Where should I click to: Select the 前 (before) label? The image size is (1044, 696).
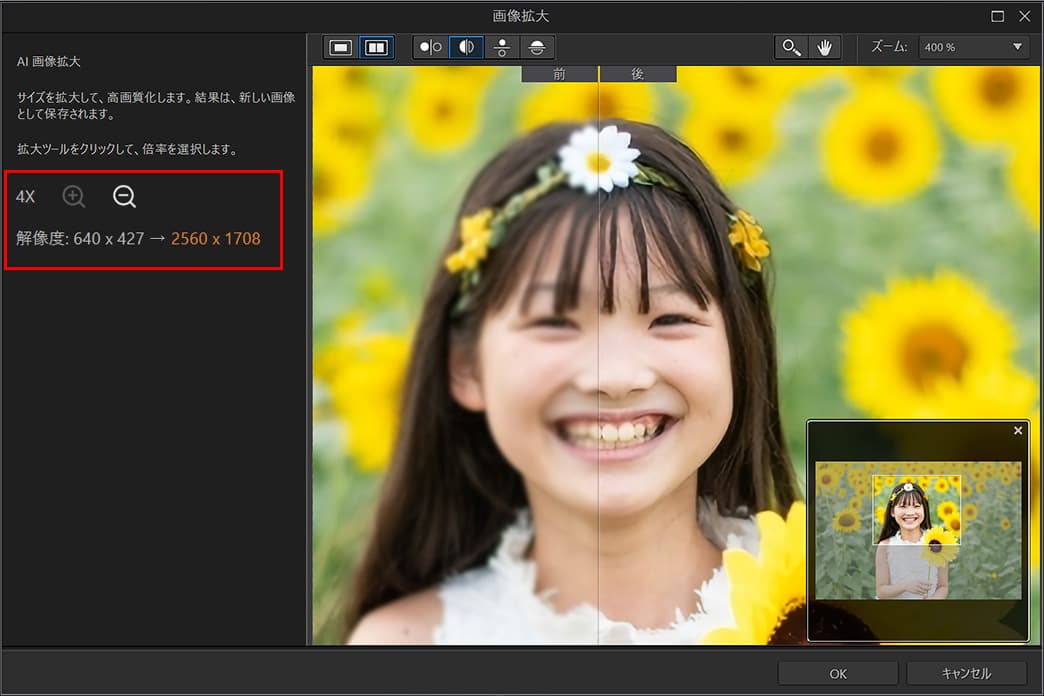pos(559,73)
